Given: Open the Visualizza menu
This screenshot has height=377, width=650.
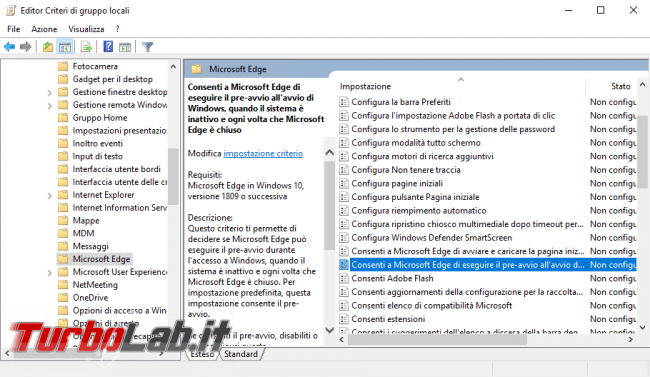Looking at the screenshot, I should point(86,29).
